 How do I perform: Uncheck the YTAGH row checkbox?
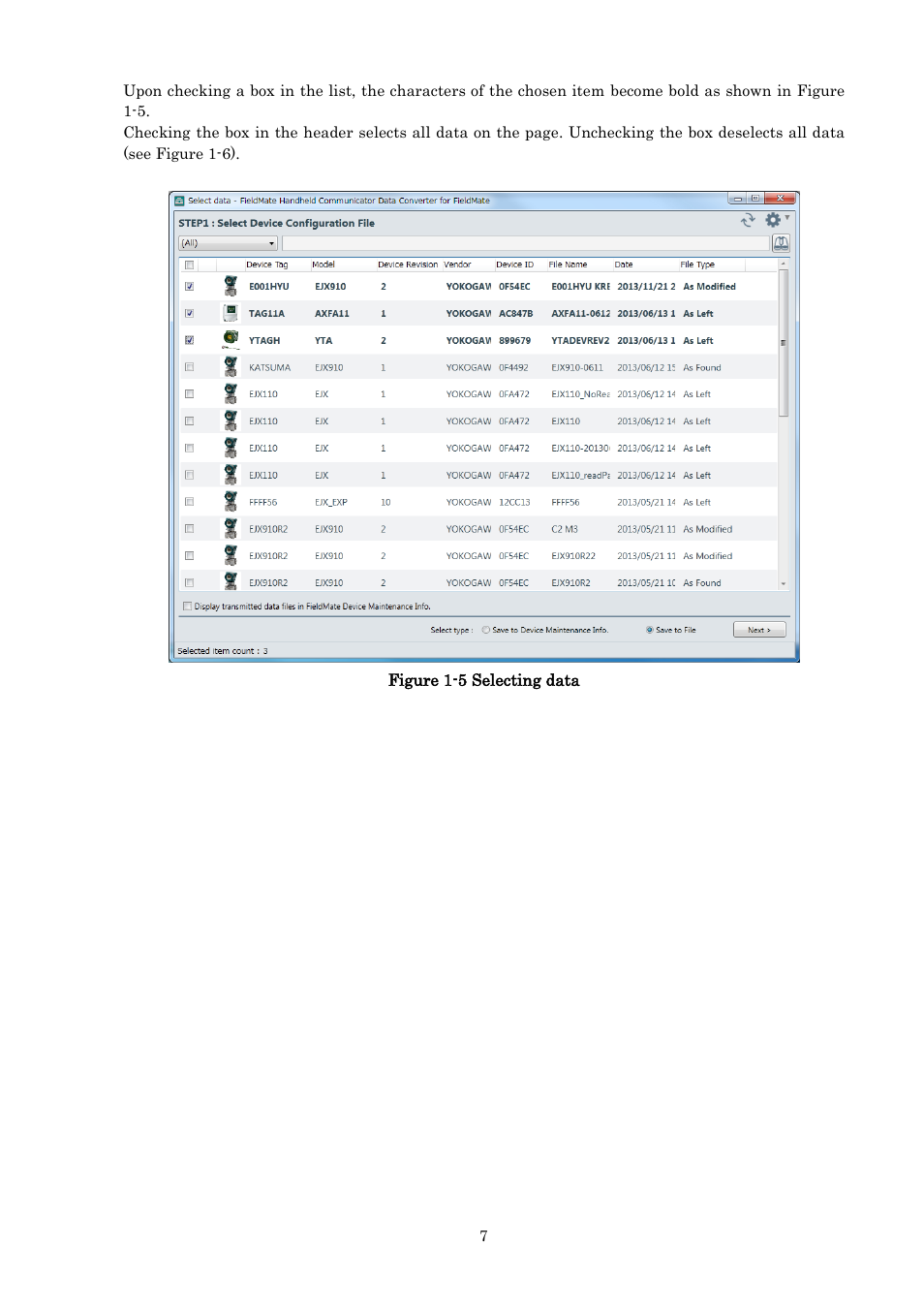[189, 340]
